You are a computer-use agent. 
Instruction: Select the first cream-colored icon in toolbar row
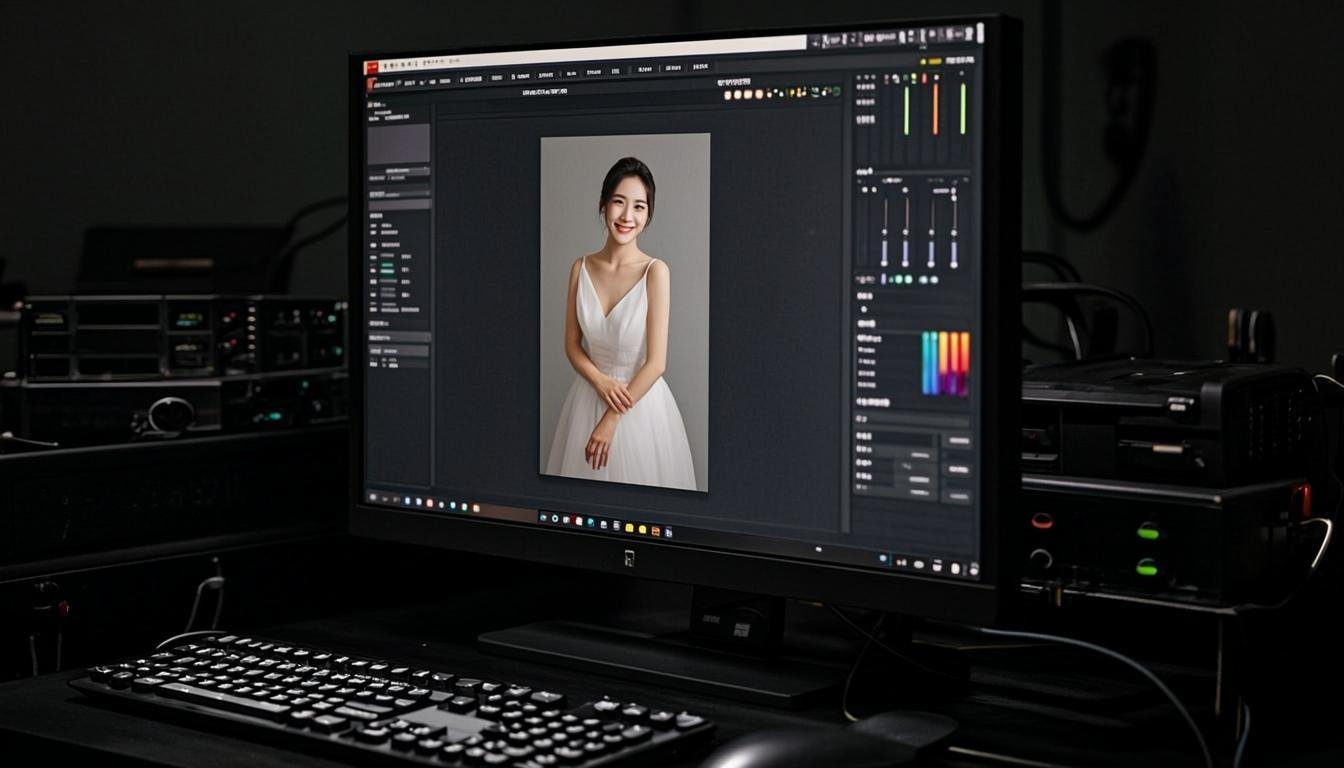728,94
